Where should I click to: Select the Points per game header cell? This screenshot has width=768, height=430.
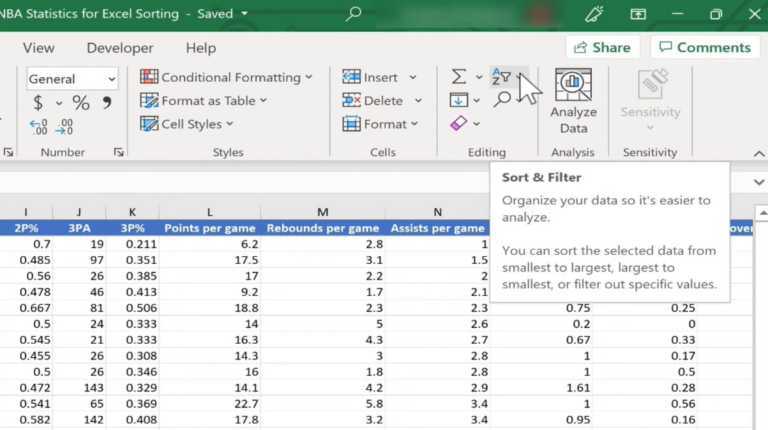pyautogui.click(x=210, y=228)
